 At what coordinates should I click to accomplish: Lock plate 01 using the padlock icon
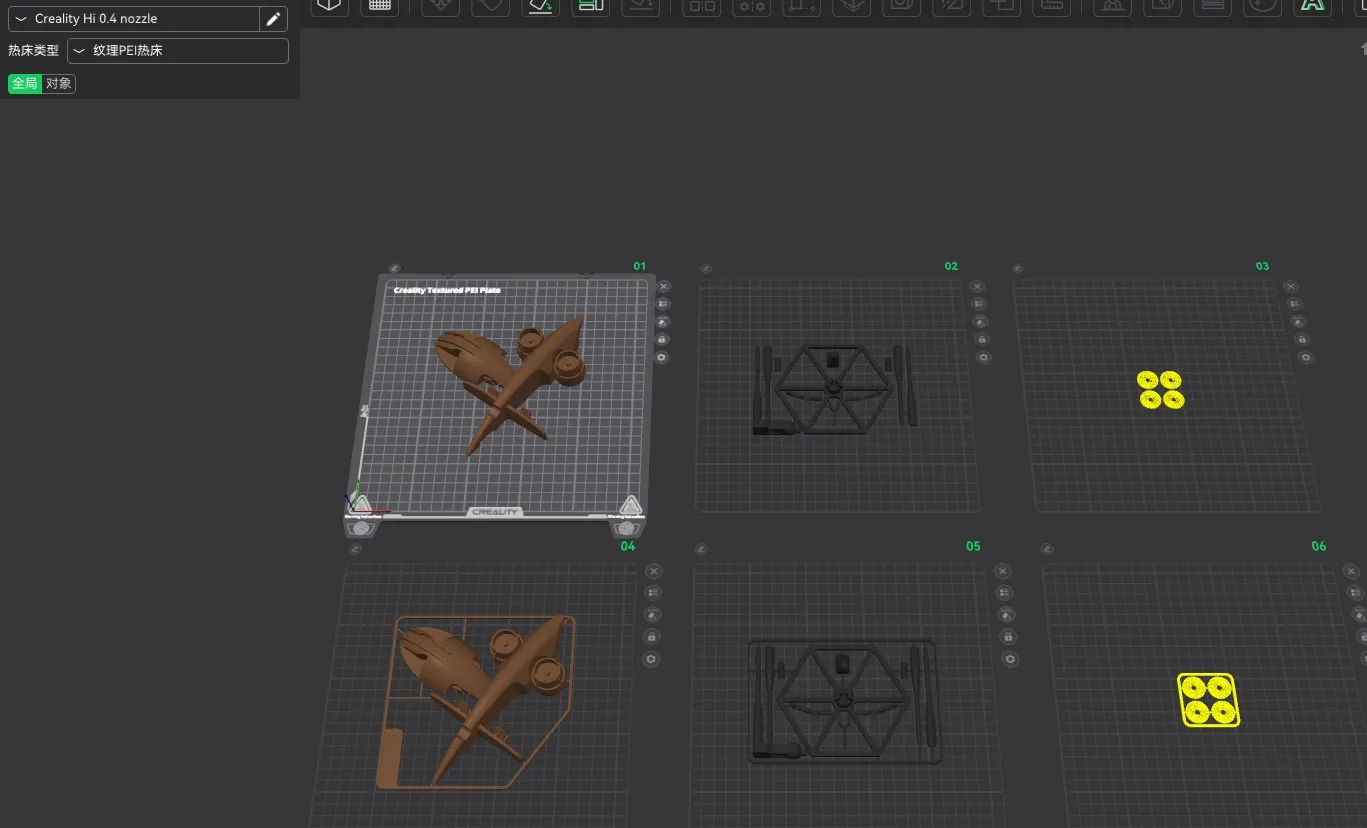[x=663, y=339]
